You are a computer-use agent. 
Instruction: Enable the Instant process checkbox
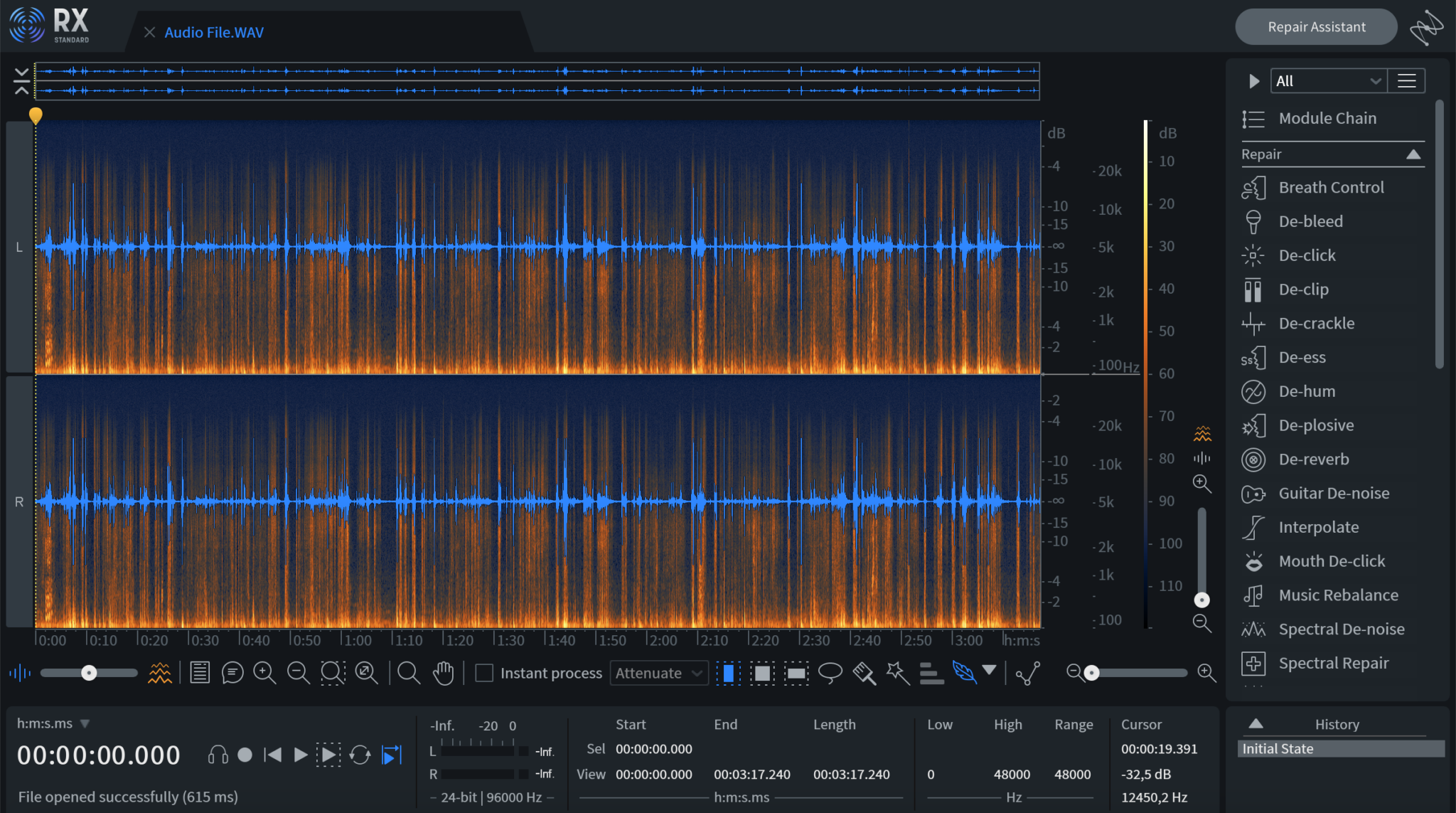click(x=484, y=672)
